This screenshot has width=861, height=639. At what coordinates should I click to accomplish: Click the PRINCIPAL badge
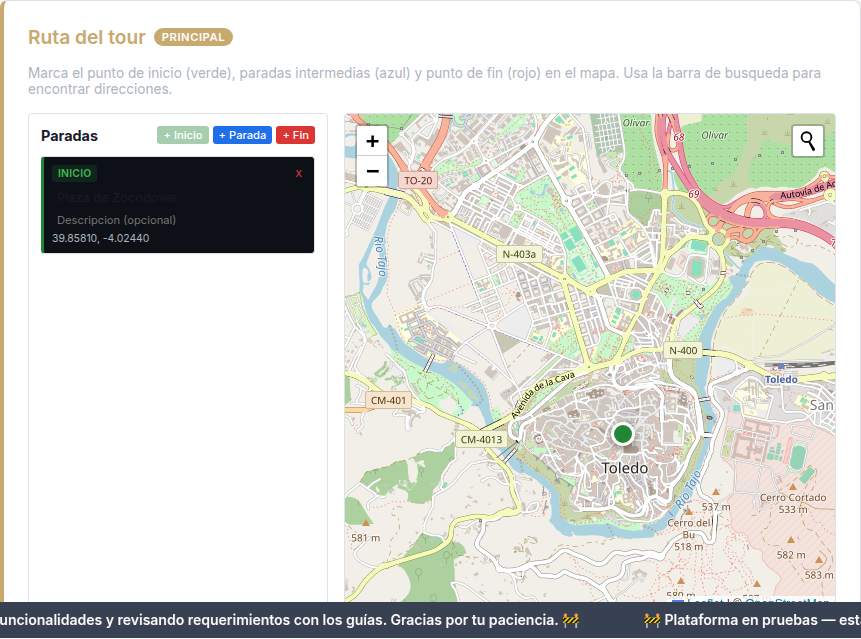click(193, 37)
